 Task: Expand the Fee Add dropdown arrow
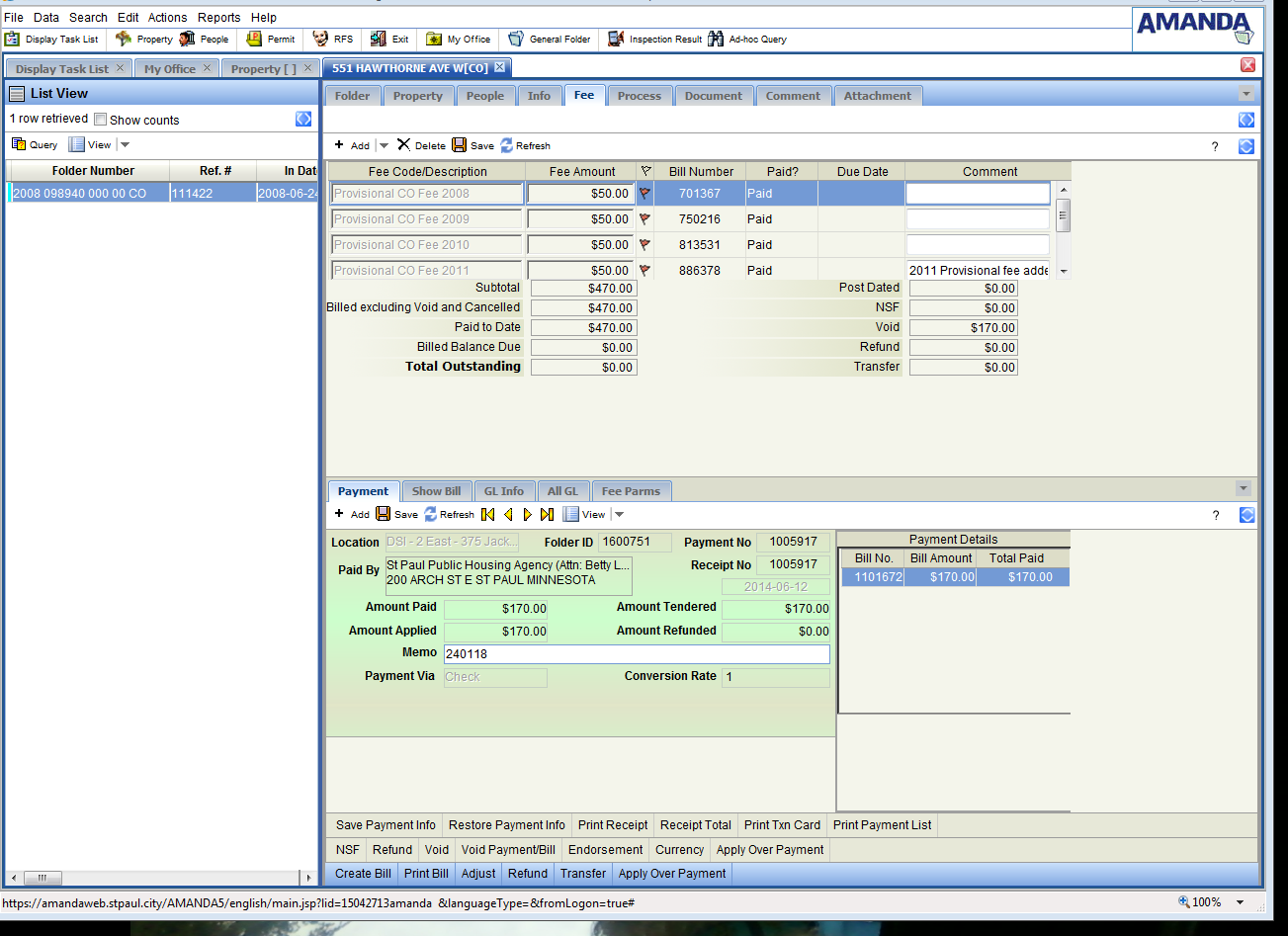(x=384, y=146)
